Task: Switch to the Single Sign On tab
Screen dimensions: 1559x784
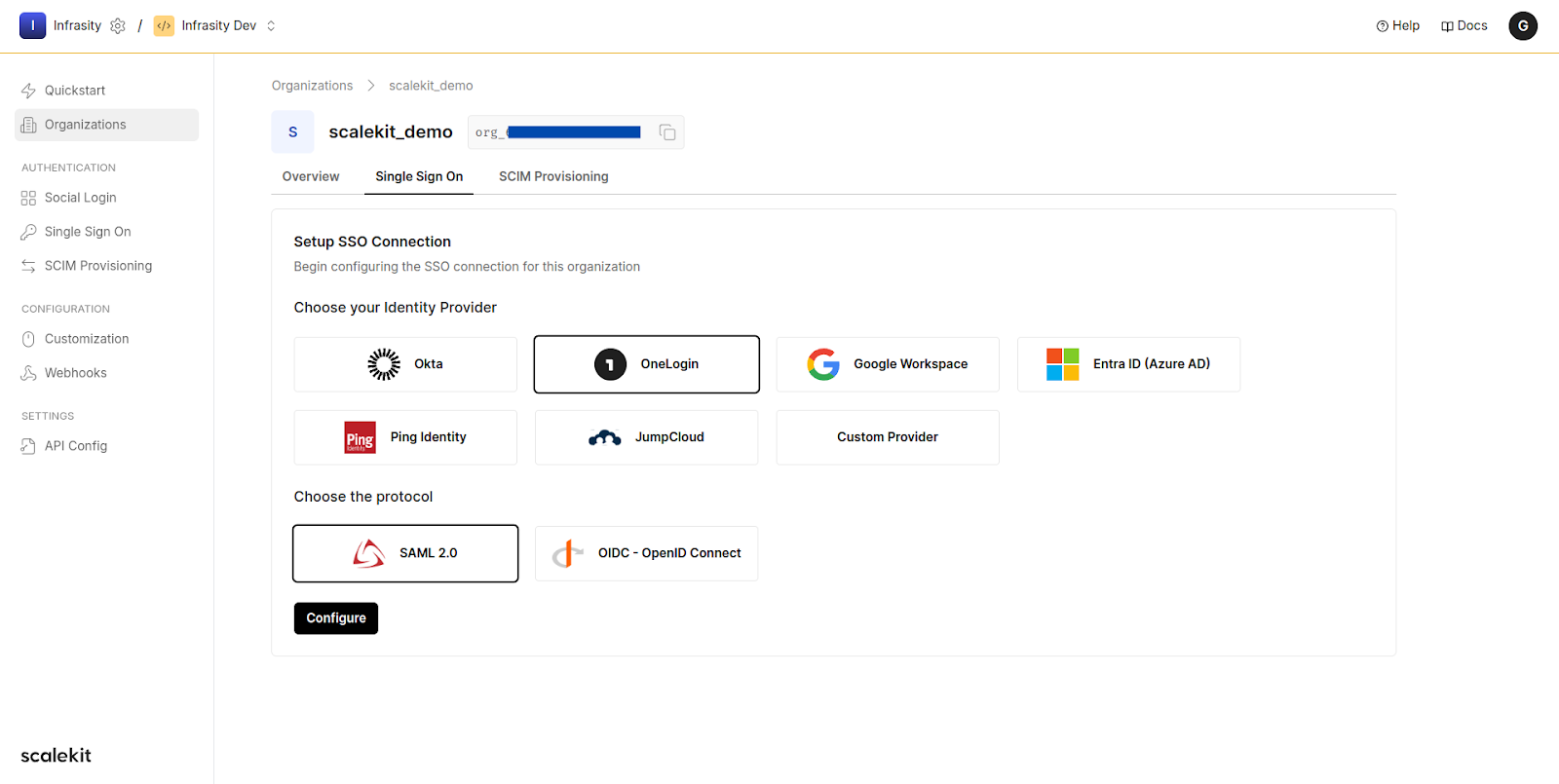Action: click(419, 176)
